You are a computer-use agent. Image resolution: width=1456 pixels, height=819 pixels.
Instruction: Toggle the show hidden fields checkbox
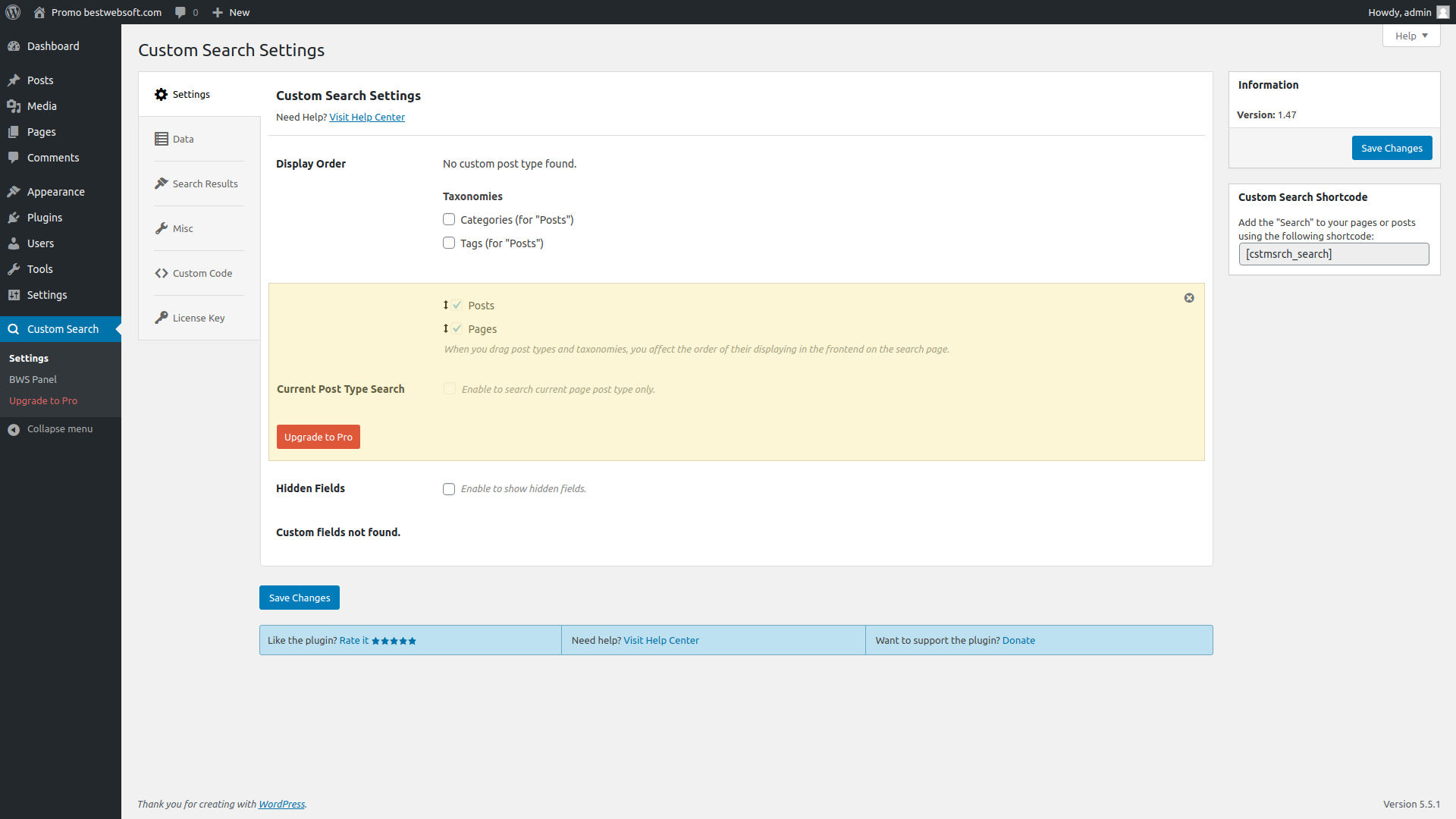pos(449,489)
